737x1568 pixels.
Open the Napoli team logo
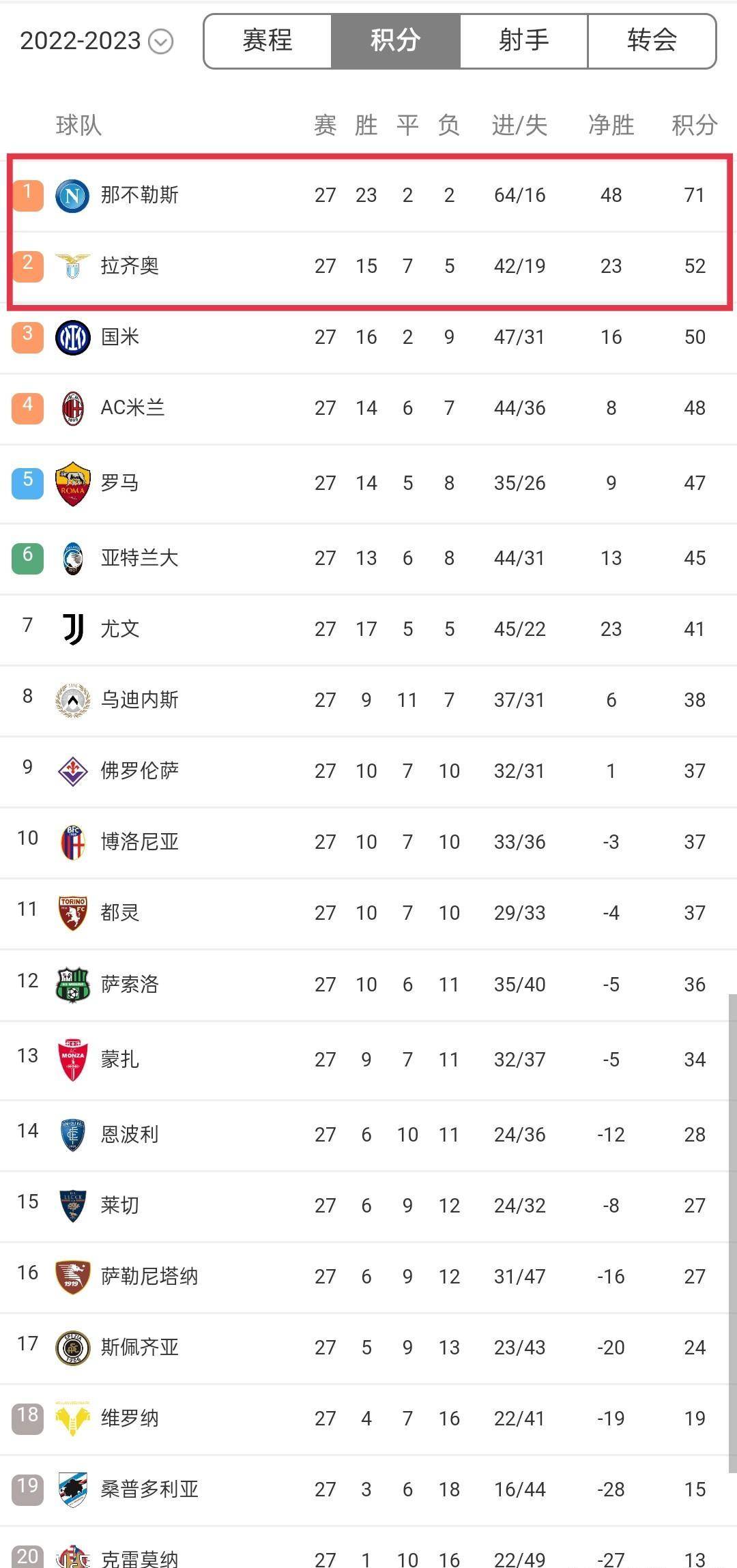click(x=72, y=196)
